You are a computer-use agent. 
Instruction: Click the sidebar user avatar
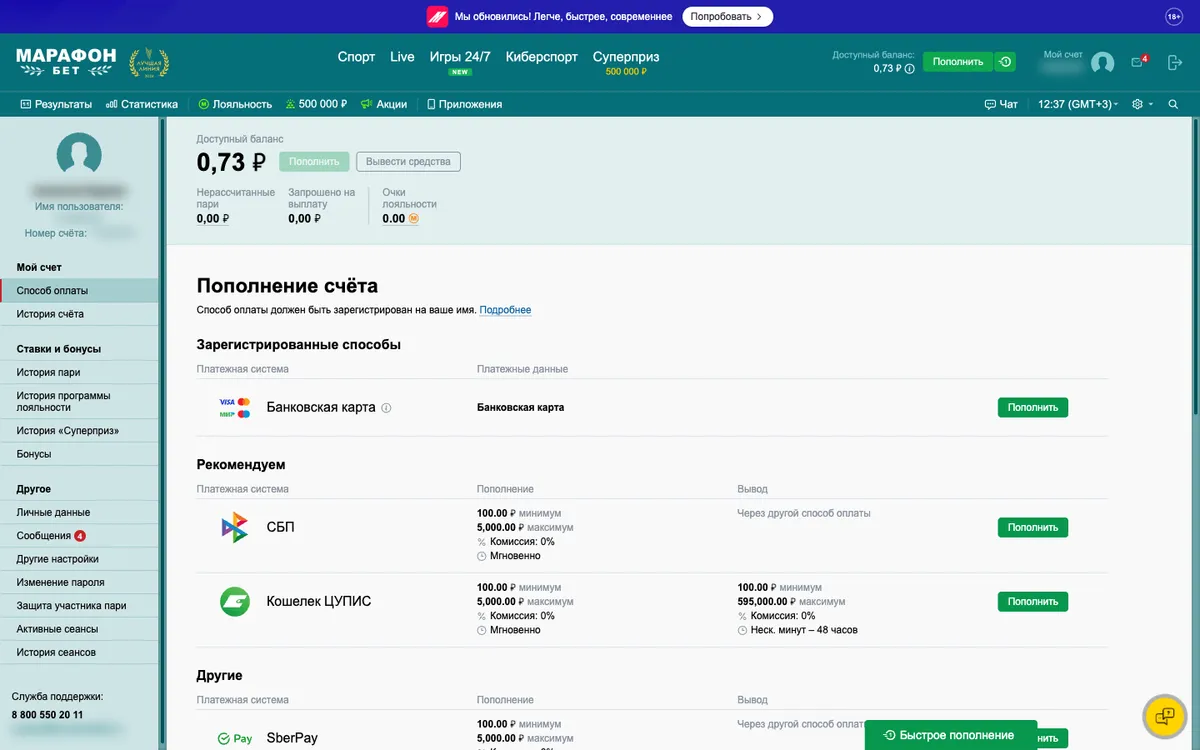[79, 155]
